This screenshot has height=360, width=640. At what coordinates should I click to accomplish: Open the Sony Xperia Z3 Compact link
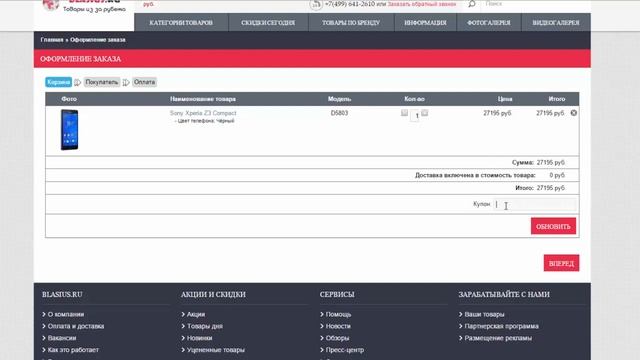(203, 113)
